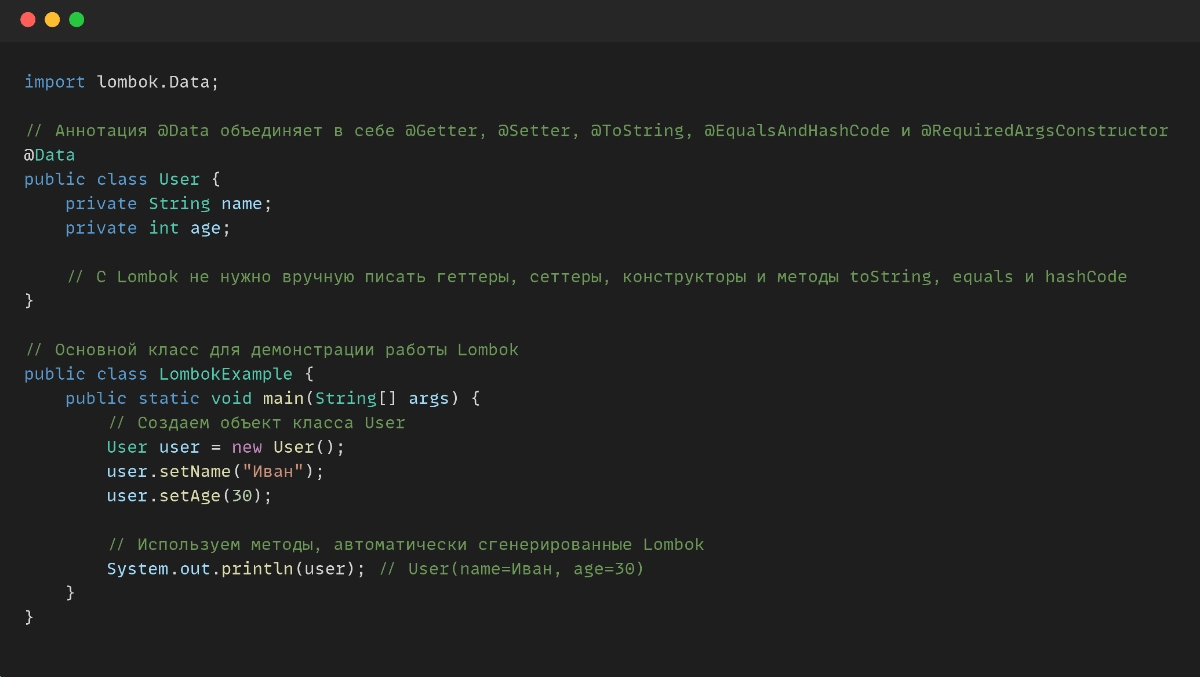The width and height of the screenshot is (1200, 677).
Task: Click the new keyword before User()
Action: (247, 447)
